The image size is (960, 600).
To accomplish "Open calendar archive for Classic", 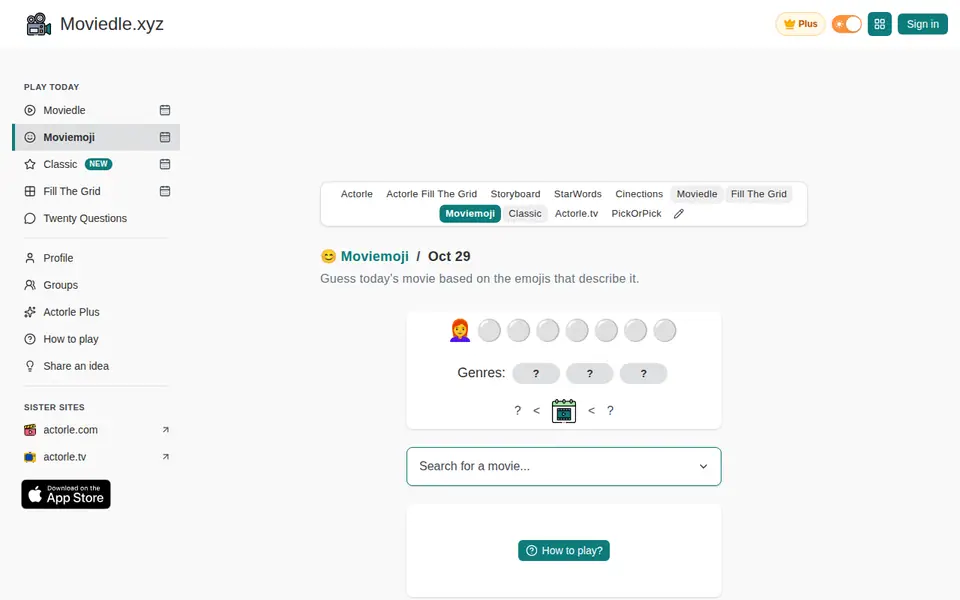I will point(165,164).
